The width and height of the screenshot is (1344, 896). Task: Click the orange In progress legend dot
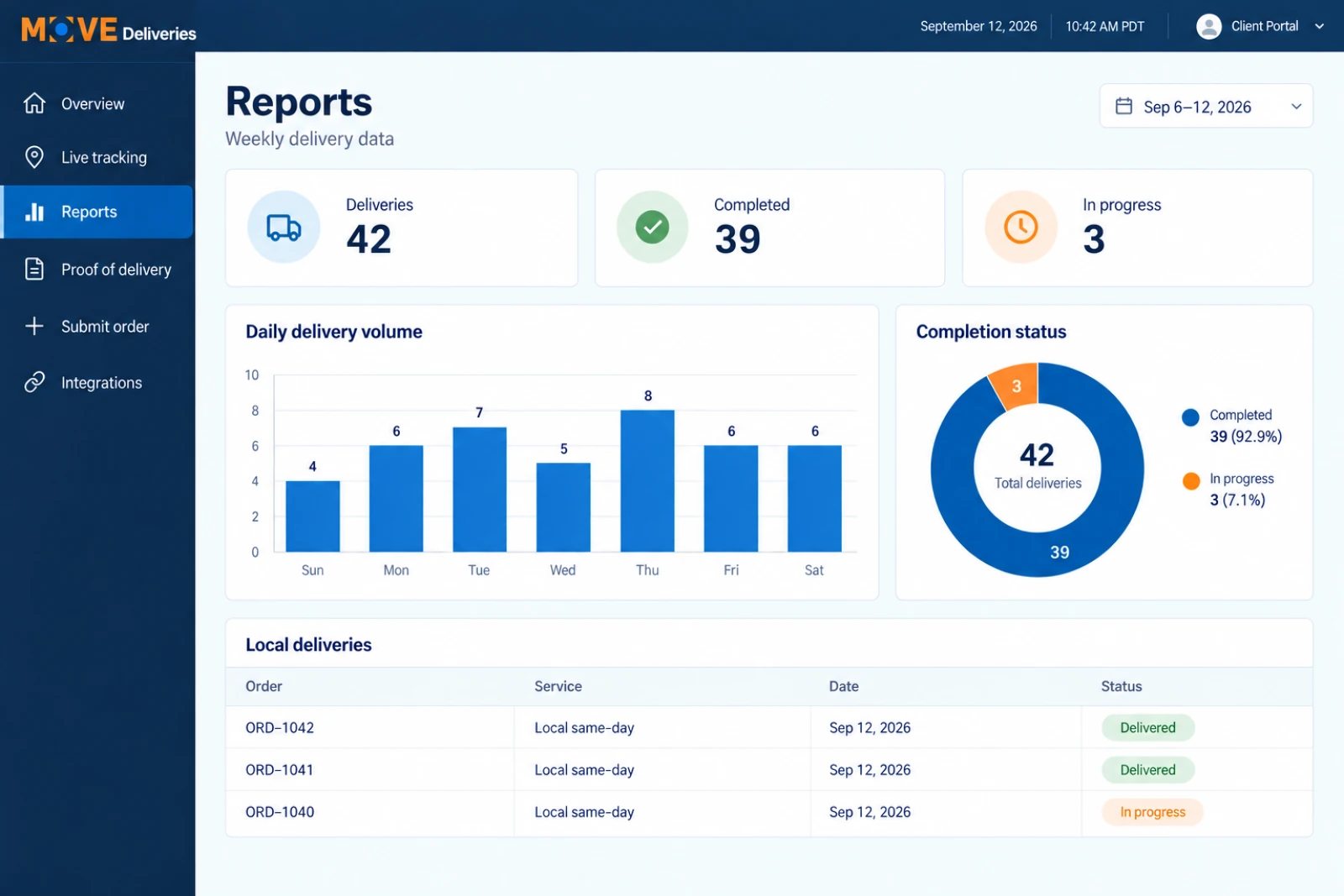point(1190,481)
